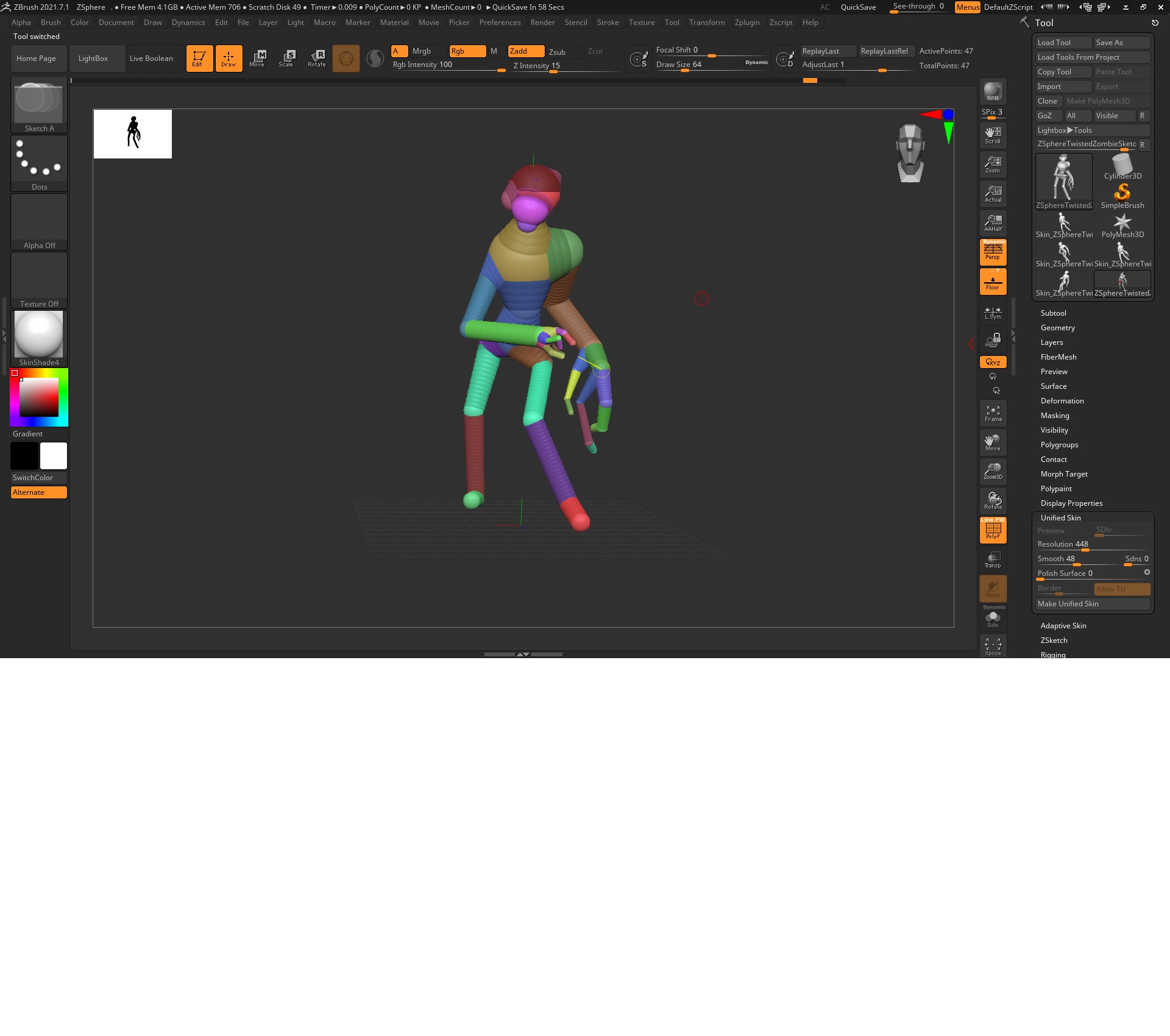The width and height of the screenshot is (1170, 1036).
Task: Select the Move transform tool icon
Action: tap(257, 59)
